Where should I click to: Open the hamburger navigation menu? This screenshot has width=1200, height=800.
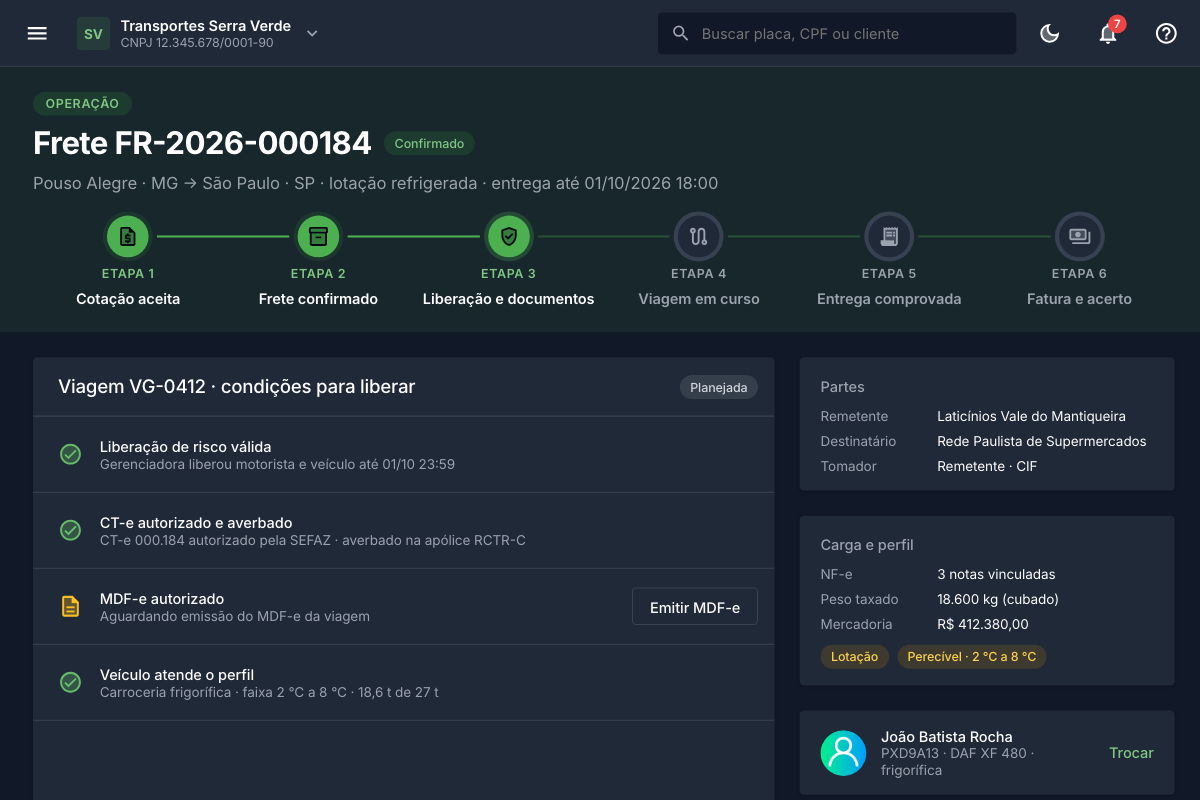pyautogui.click(x=37, y=33)
